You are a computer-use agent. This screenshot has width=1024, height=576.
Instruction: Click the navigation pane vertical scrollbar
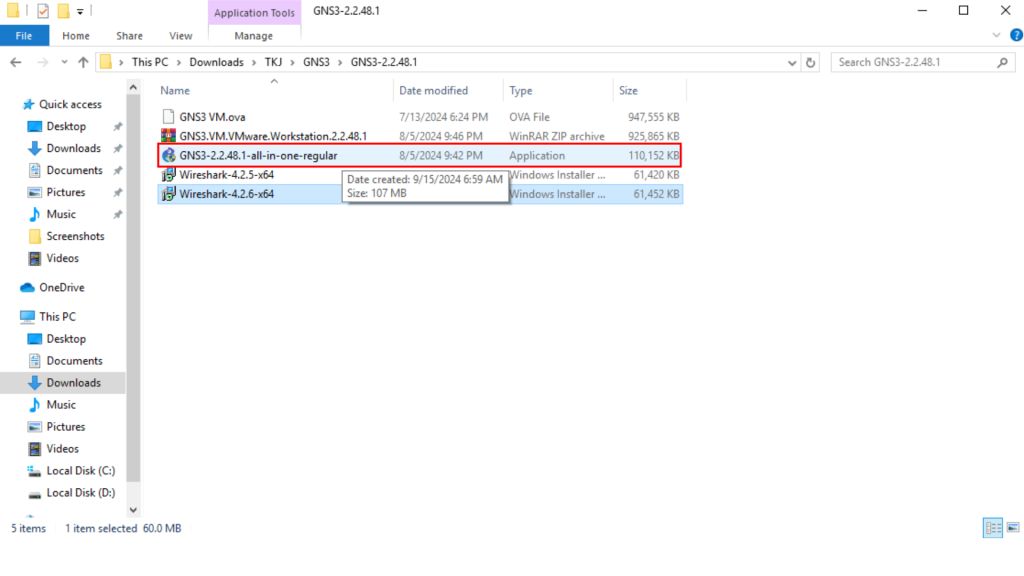click(x=135, y=300)
